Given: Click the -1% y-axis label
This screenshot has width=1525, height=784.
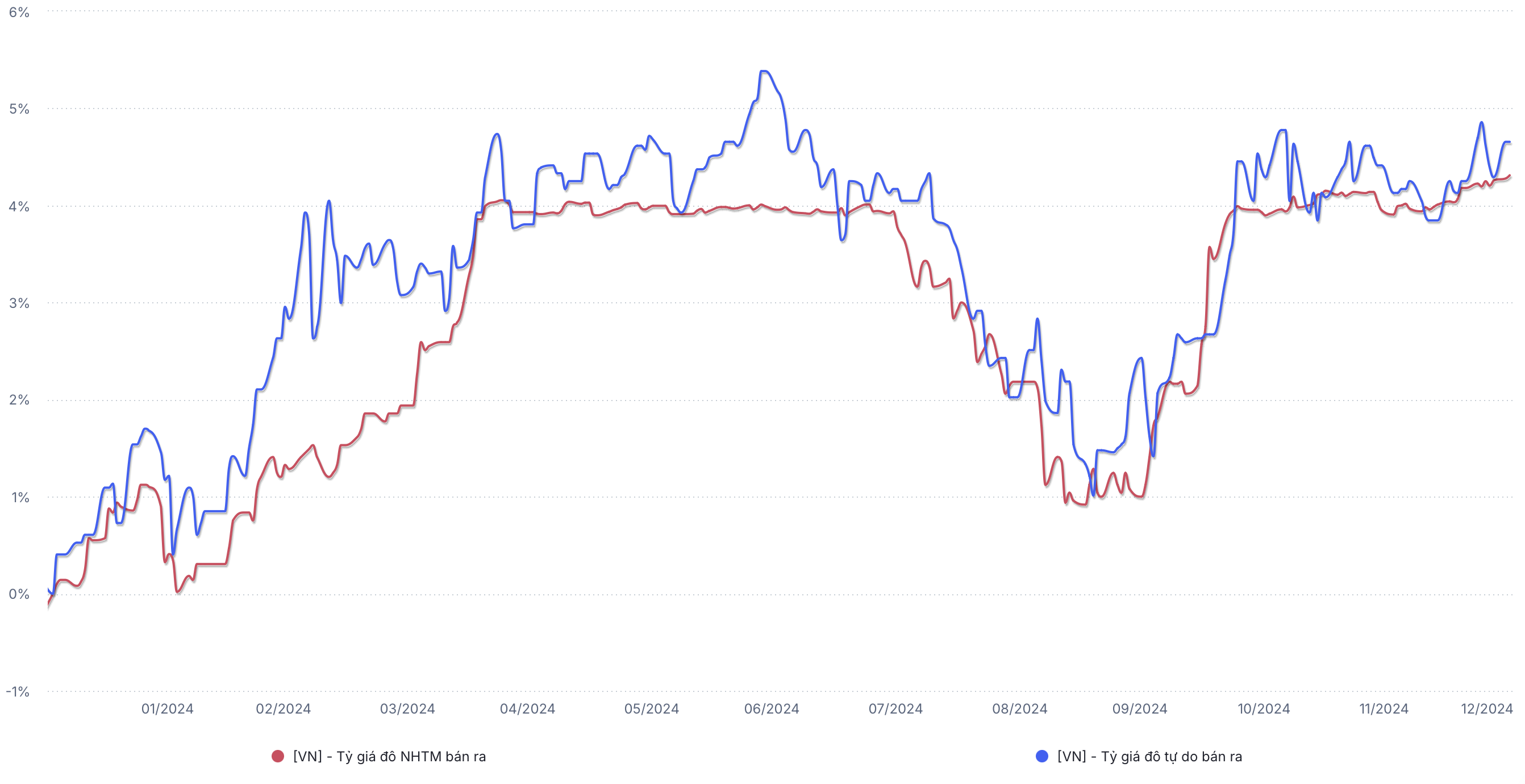Looking at the screenshot, I should [x=18, y=691].
